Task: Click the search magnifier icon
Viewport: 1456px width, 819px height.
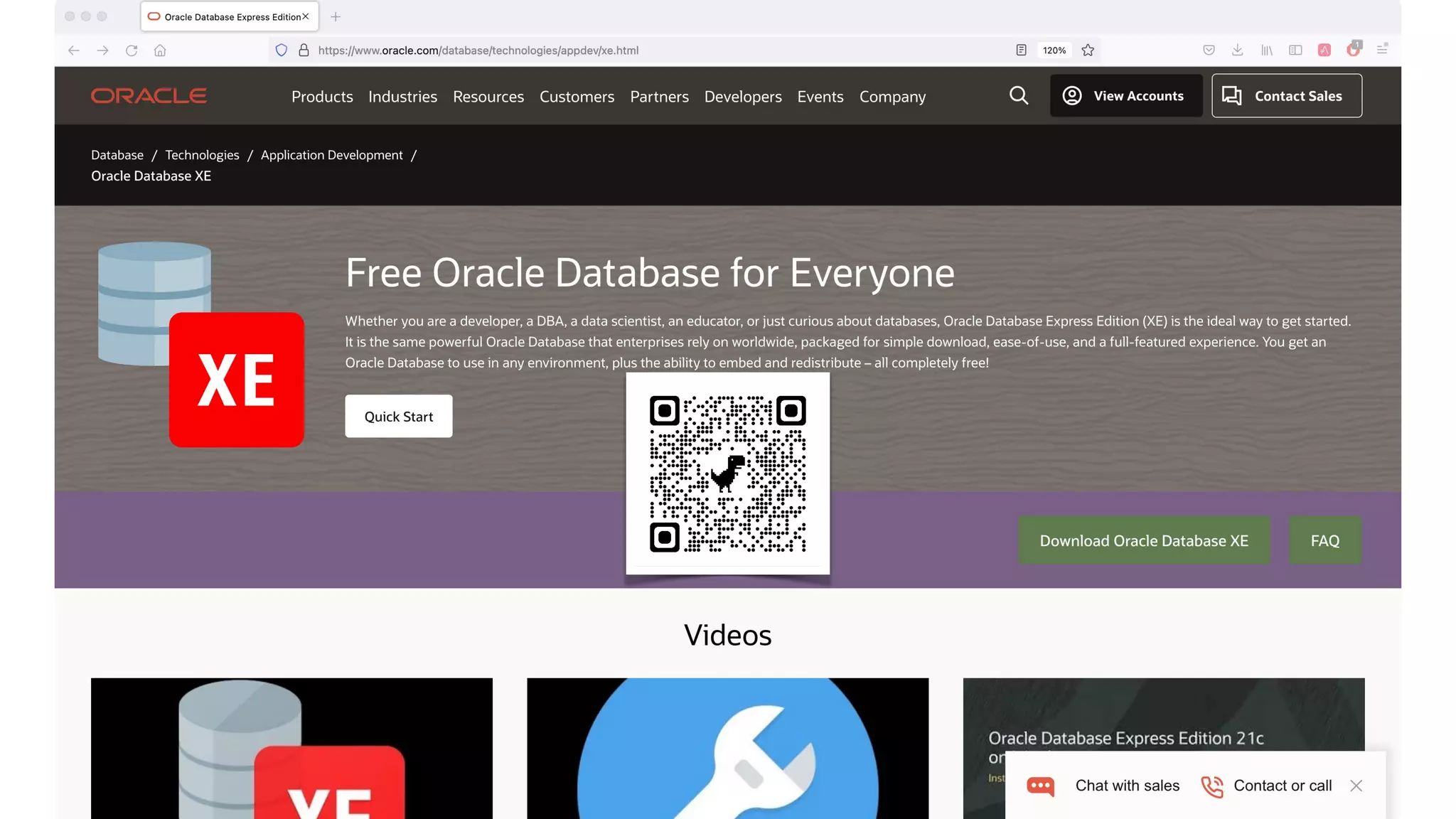Action: point(1019,96)
